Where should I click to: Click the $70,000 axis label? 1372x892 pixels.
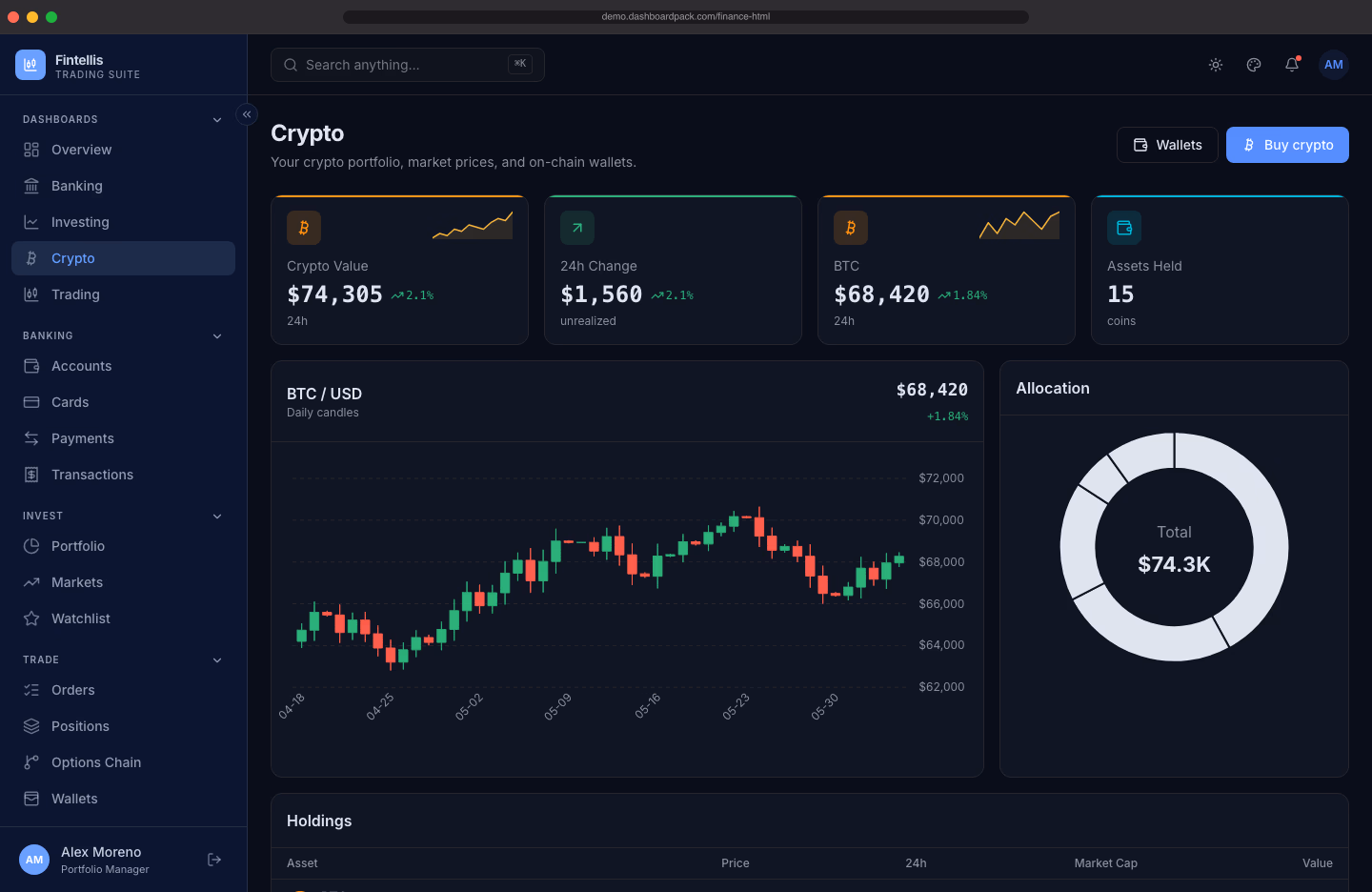tap(941, 520)
